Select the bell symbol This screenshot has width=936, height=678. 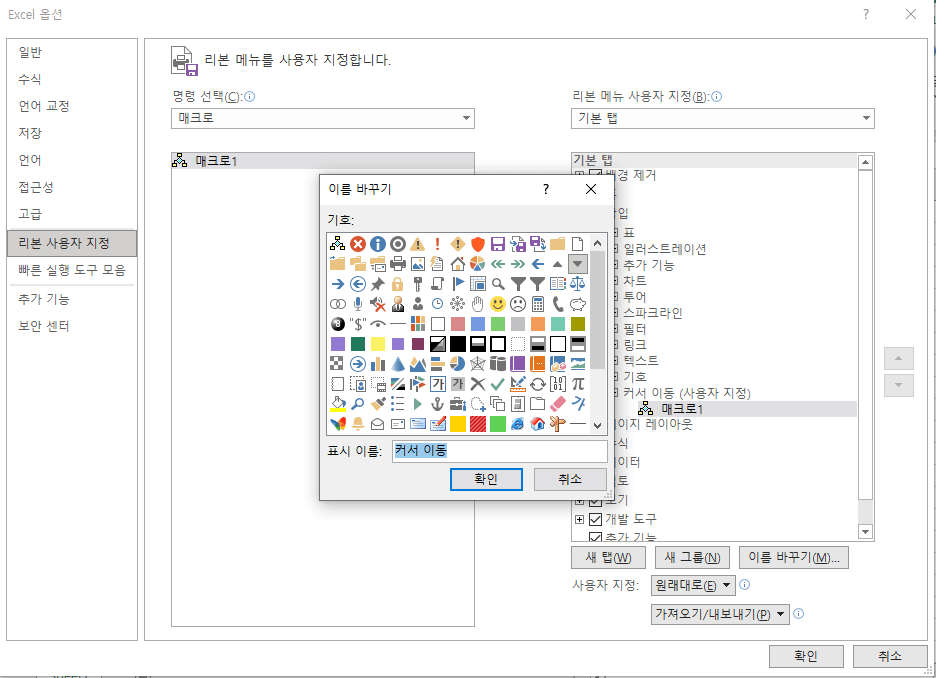[x=358, y=424]
